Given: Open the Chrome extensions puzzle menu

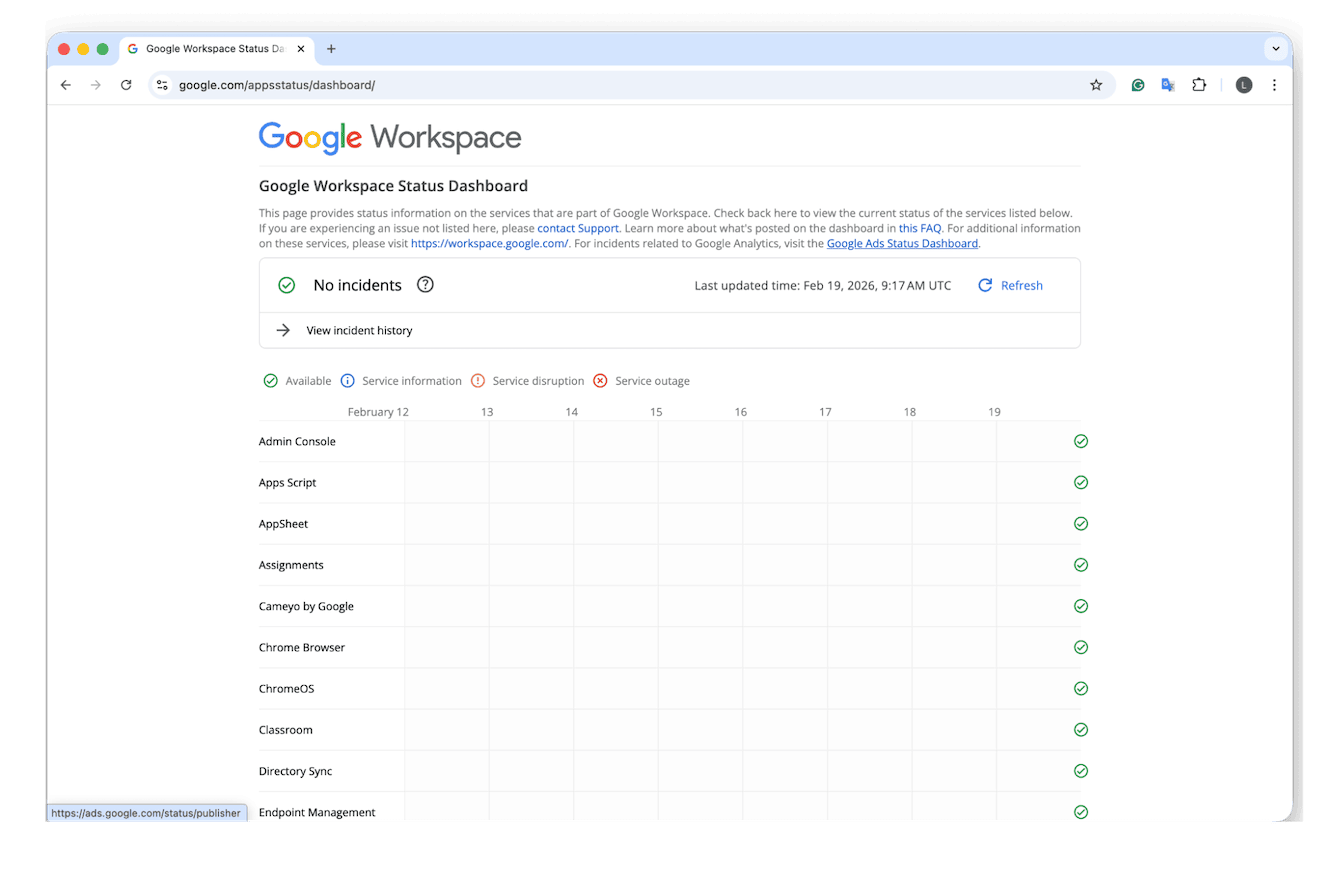Looking at the screenshot, I should 1199,85.
